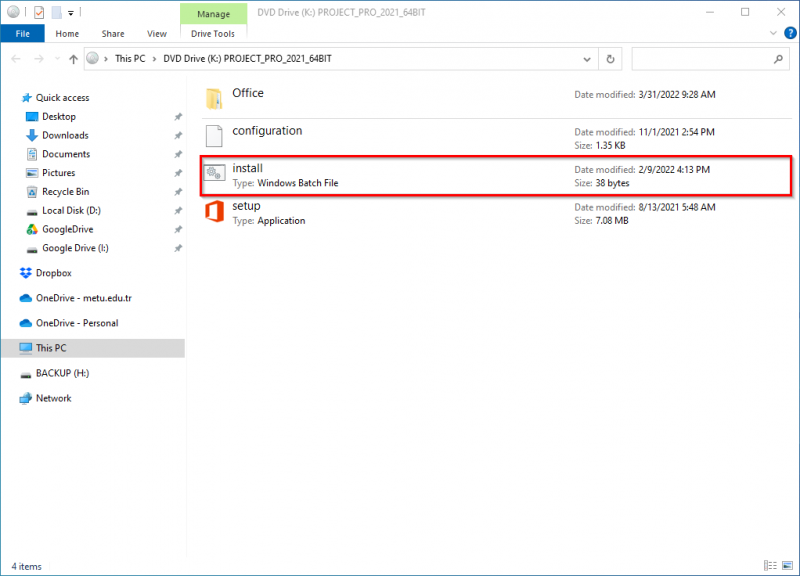Expand the chevron between This PC and DVD Drive
The height and width of the screenshot is (576, 800).
[154, 59]
